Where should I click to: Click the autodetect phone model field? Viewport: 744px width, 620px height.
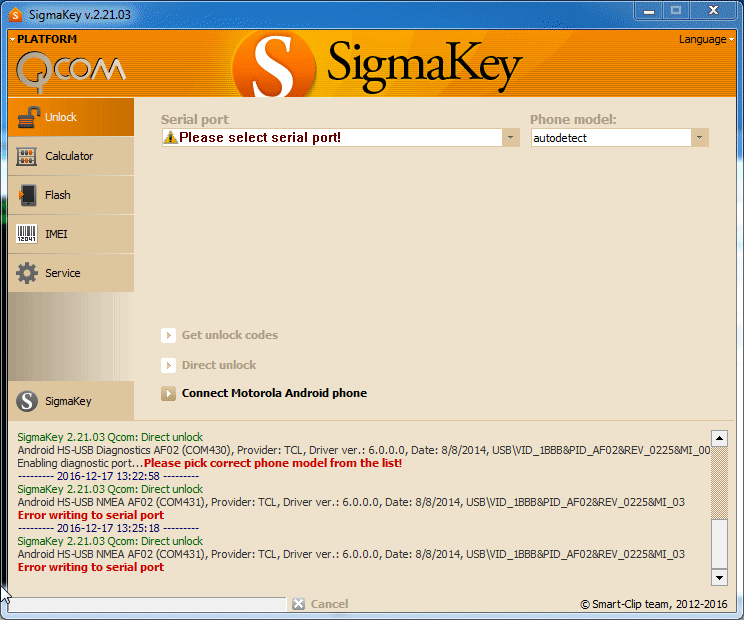pos(611,138)
